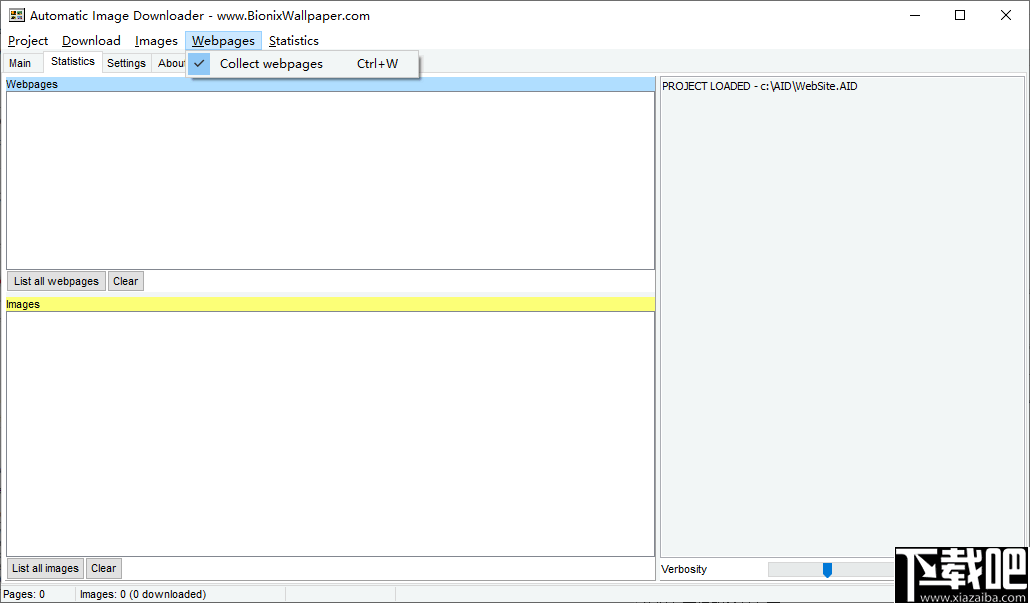Adjust the Verbosity slider handle
The image size is (1030, 603).
coord(828,570)
